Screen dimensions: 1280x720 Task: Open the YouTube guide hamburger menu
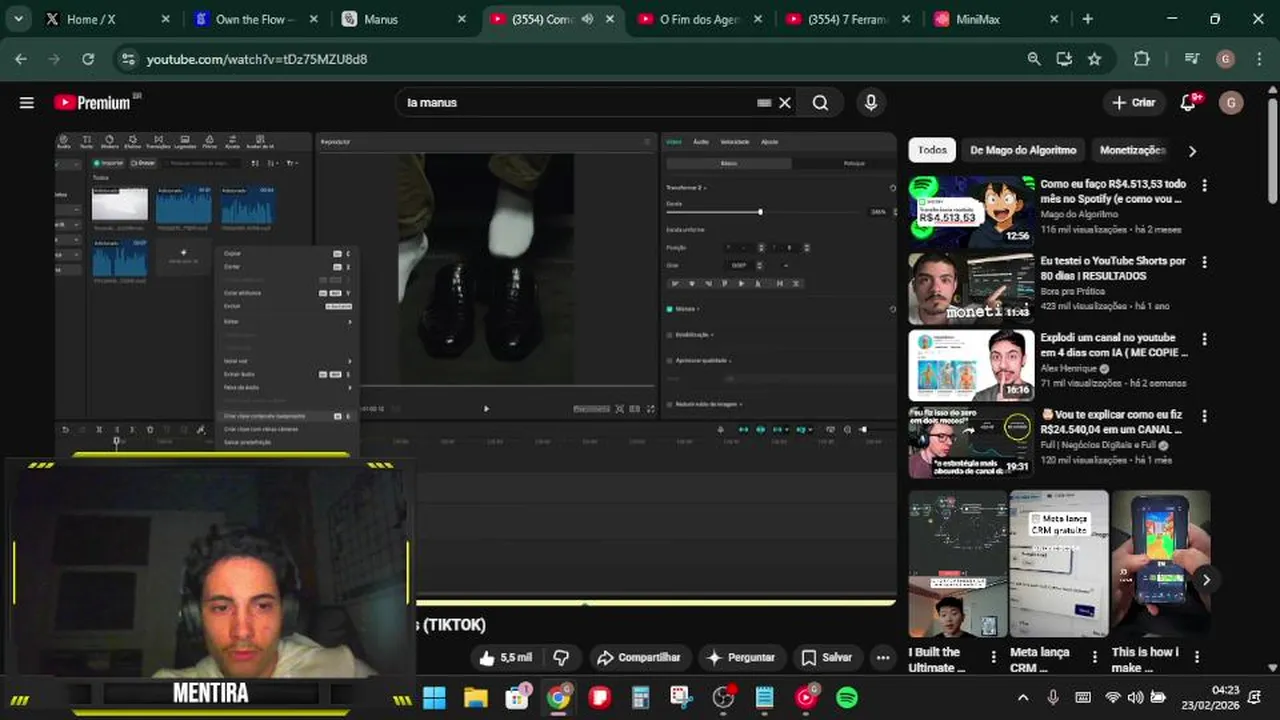[27, 102]
